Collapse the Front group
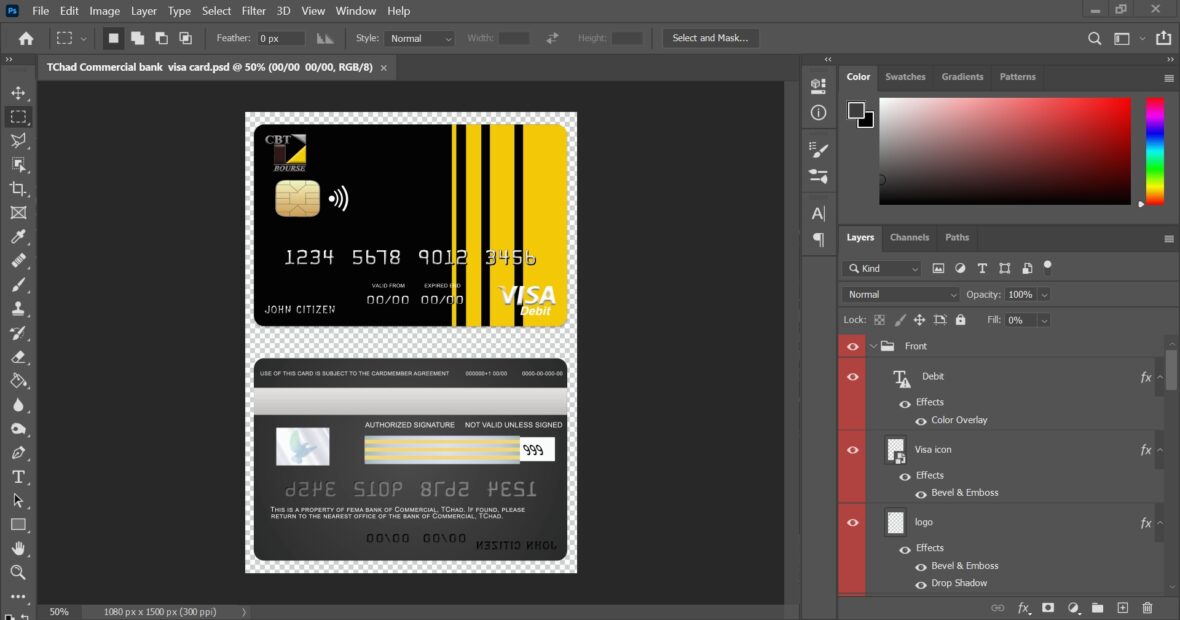 pyautogui.click(x=873, y=345)
